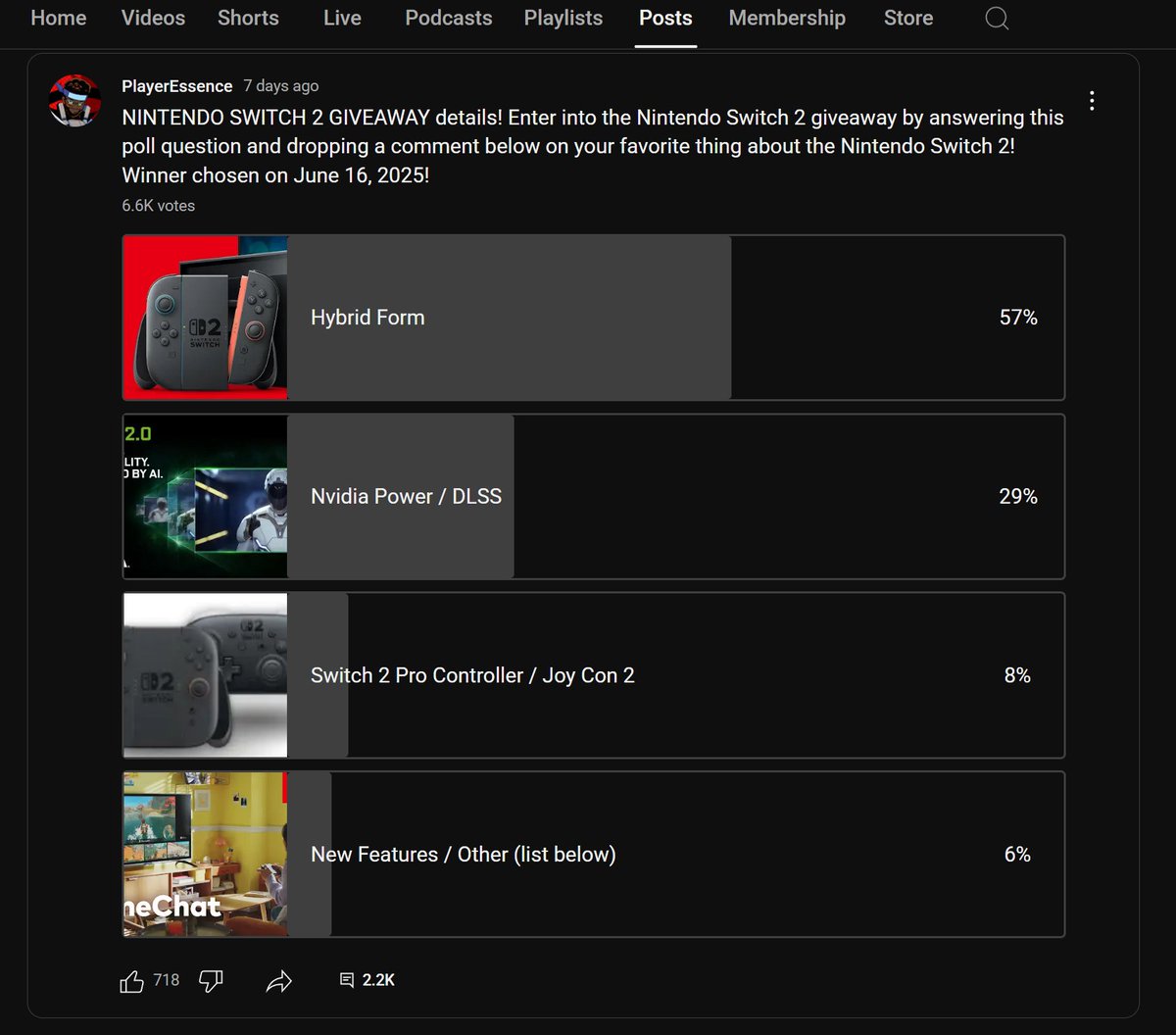Screen dimensions: 1176x1035
Task: Select the Posts tab
Action: 665,18
